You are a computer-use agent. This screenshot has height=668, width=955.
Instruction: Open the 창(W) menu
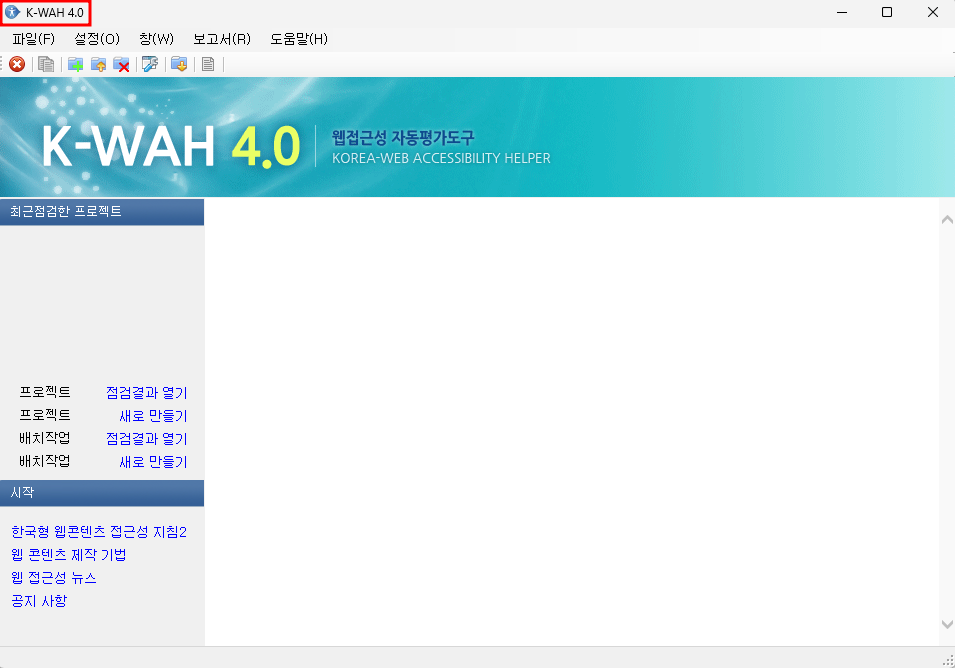pyautogui.click(x=157, y=39)
